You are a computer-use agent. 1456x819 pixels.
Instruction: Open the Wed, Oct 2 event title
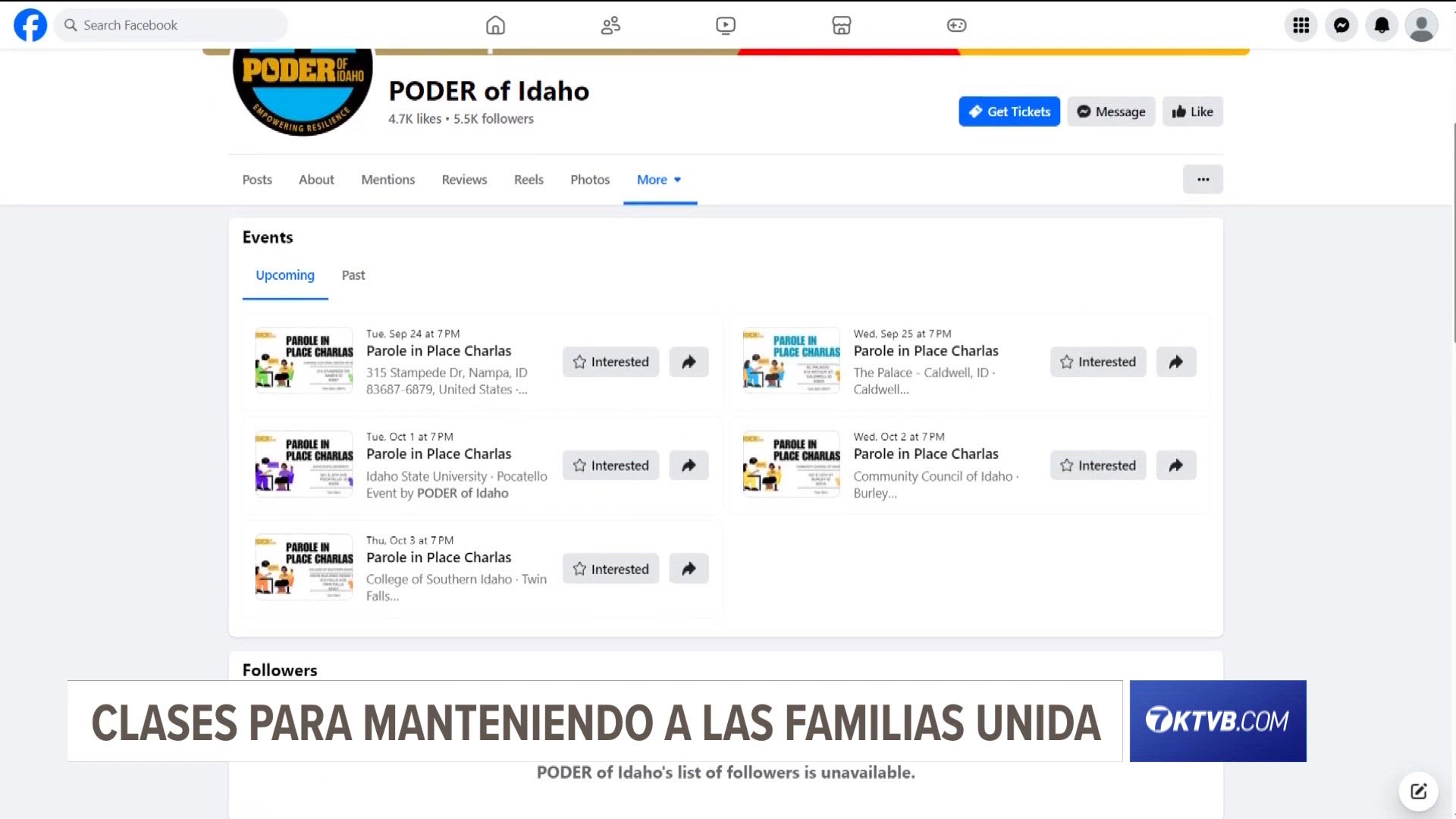(x=926, y=454)
